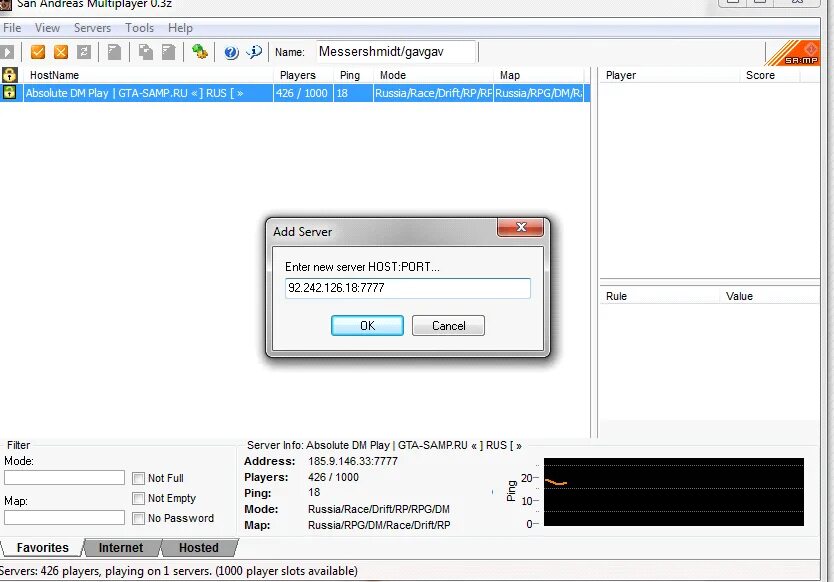Open Settings via the green gear icon

click(200, 52)
